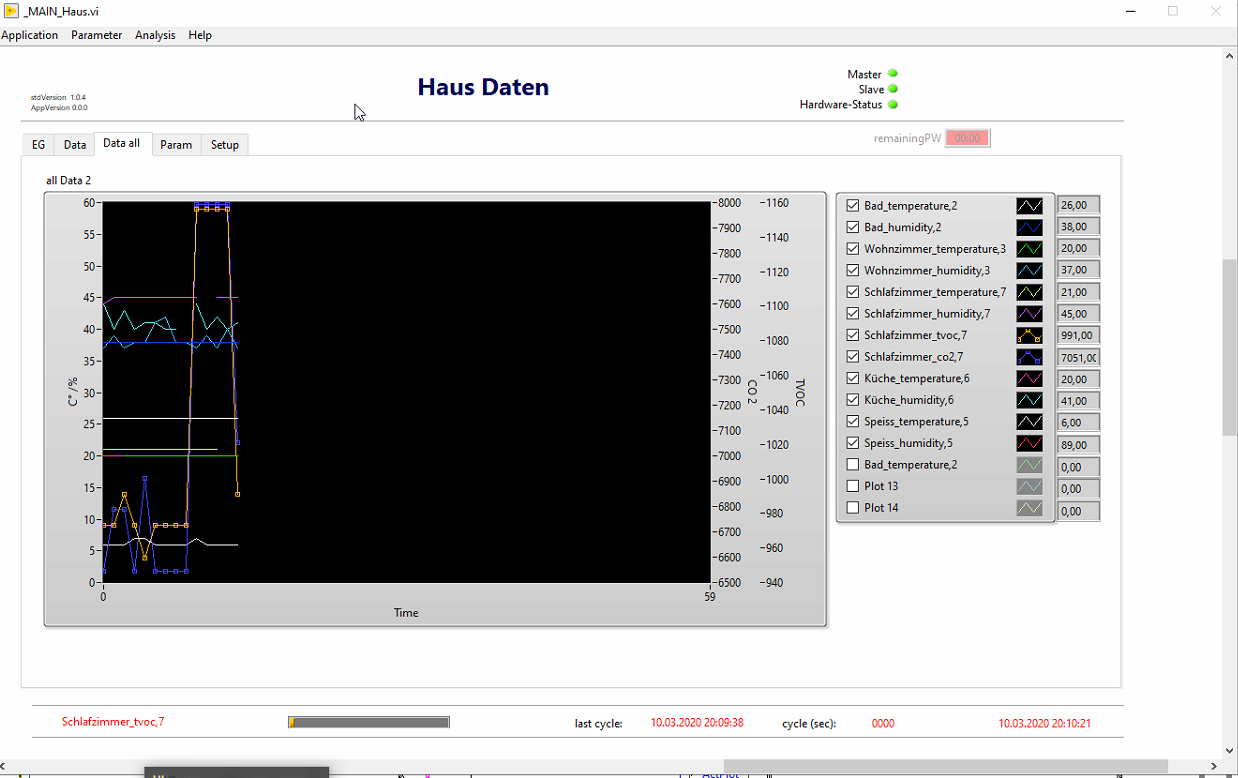Click Schlafzimmer_temperature,7 plot style icon
This screenshot has height=778, width=1238.
coord(1029,292)
